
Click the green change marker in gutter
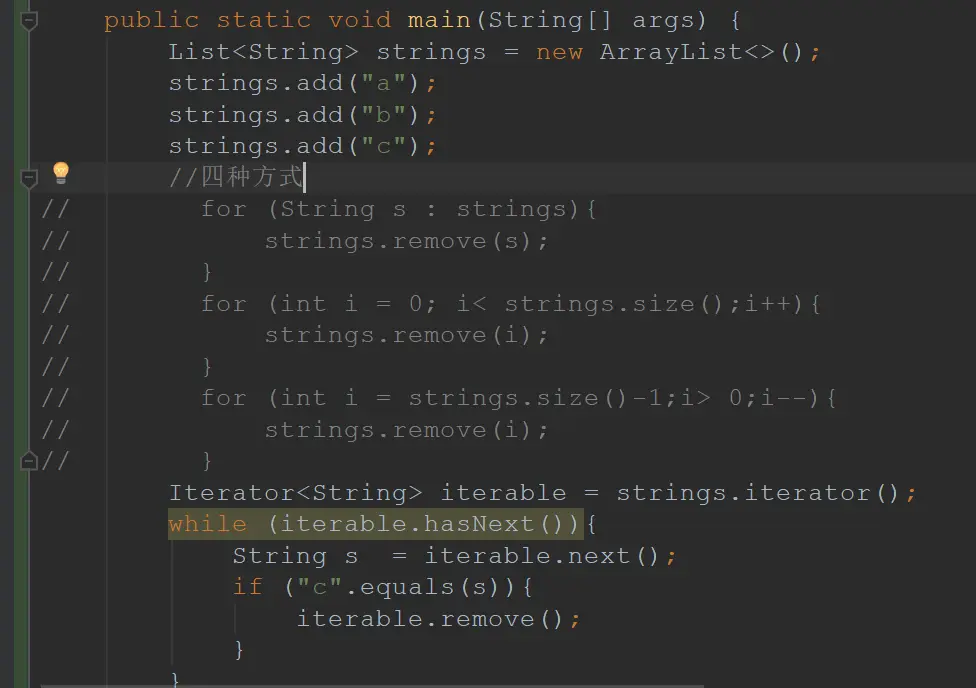(x=21, y=344)
